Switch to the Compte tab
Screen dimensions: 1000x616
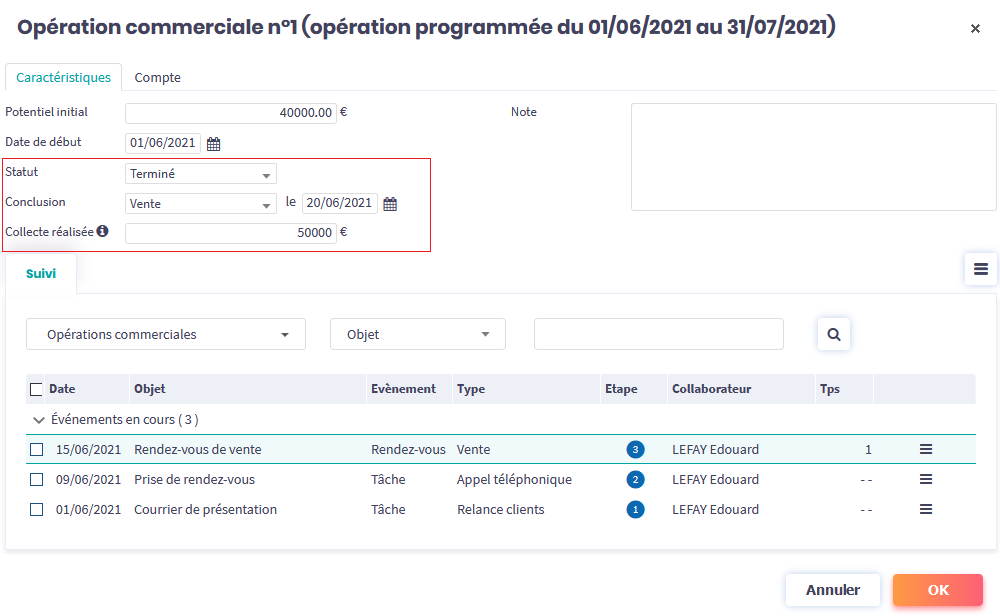pos(157,78)
